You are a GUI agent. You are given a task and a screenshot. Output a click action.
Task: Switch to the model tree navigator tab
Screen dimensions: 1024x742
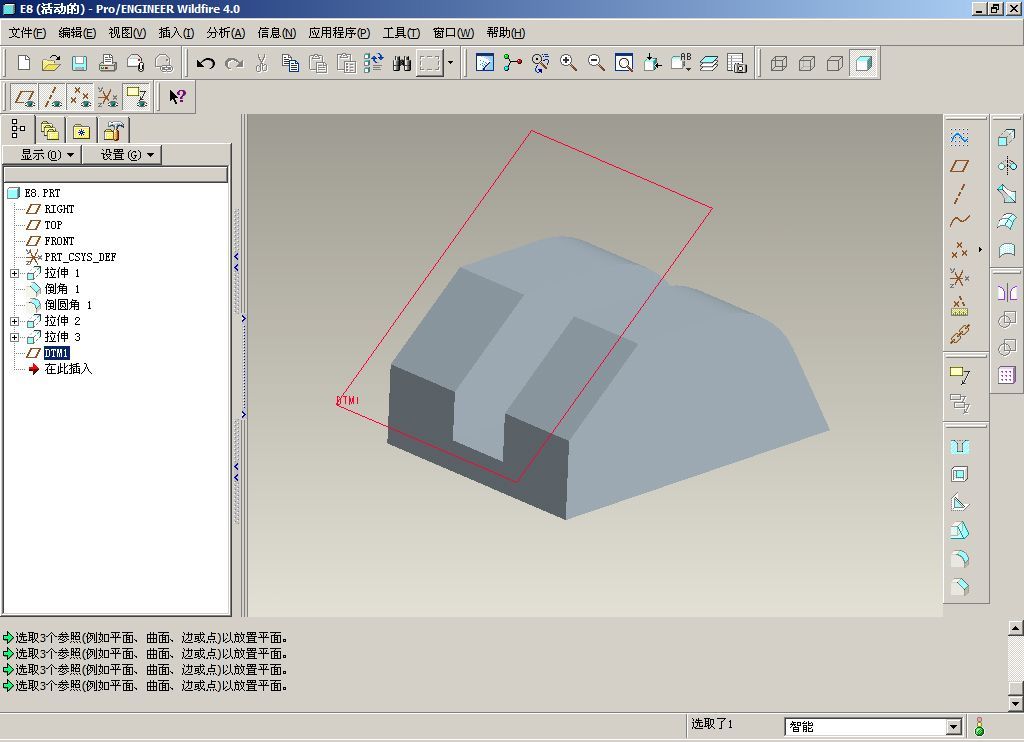tap(18, 129)
